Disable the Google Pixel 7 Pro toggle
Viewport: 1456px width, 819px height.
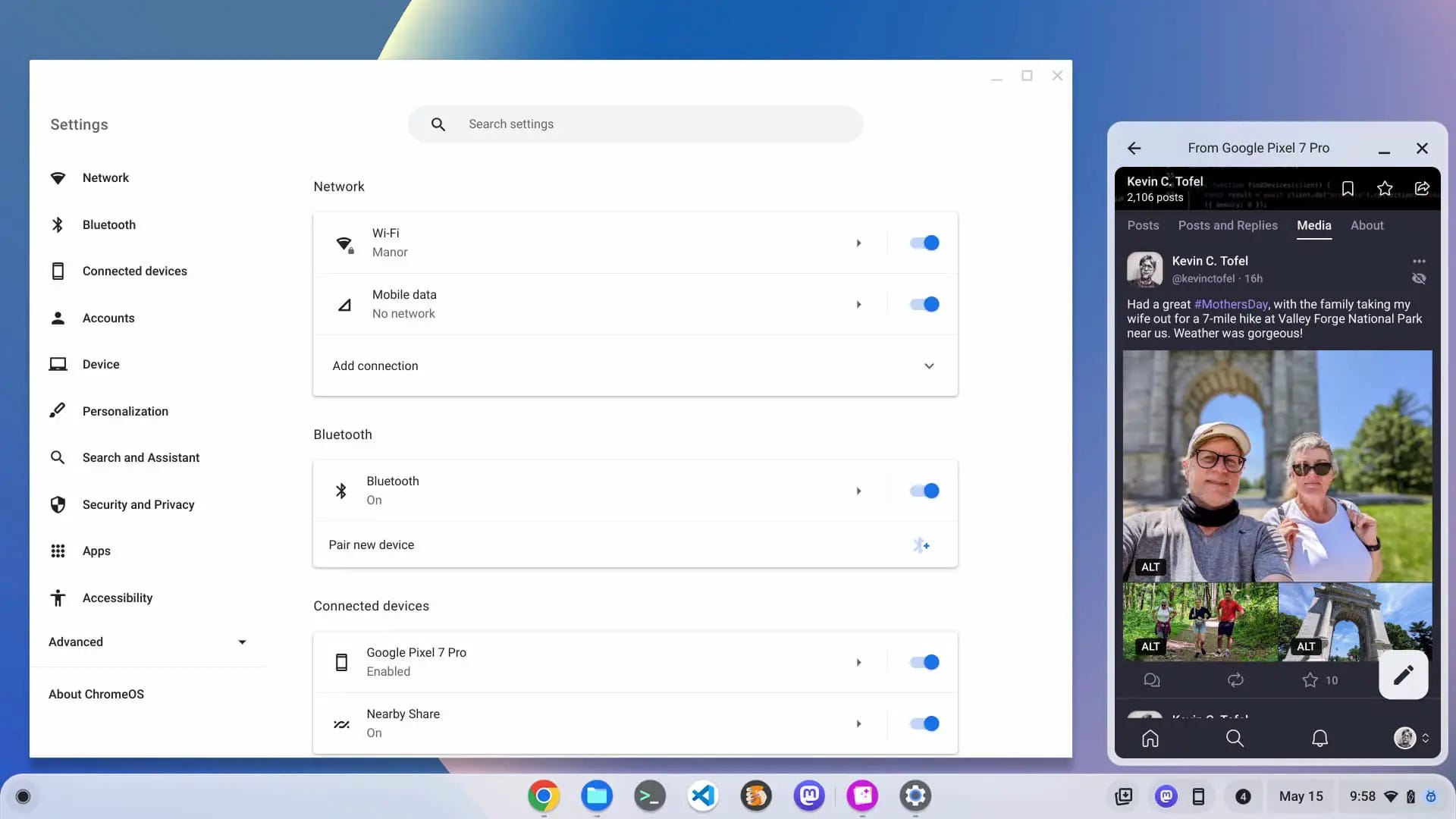[924, 662]
